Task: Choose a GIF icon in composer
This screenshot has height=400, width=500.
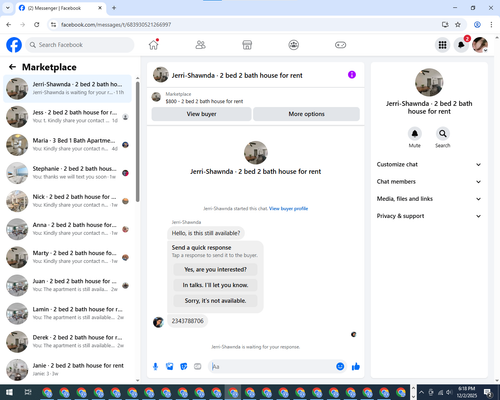Action: (x=198, y=367)
